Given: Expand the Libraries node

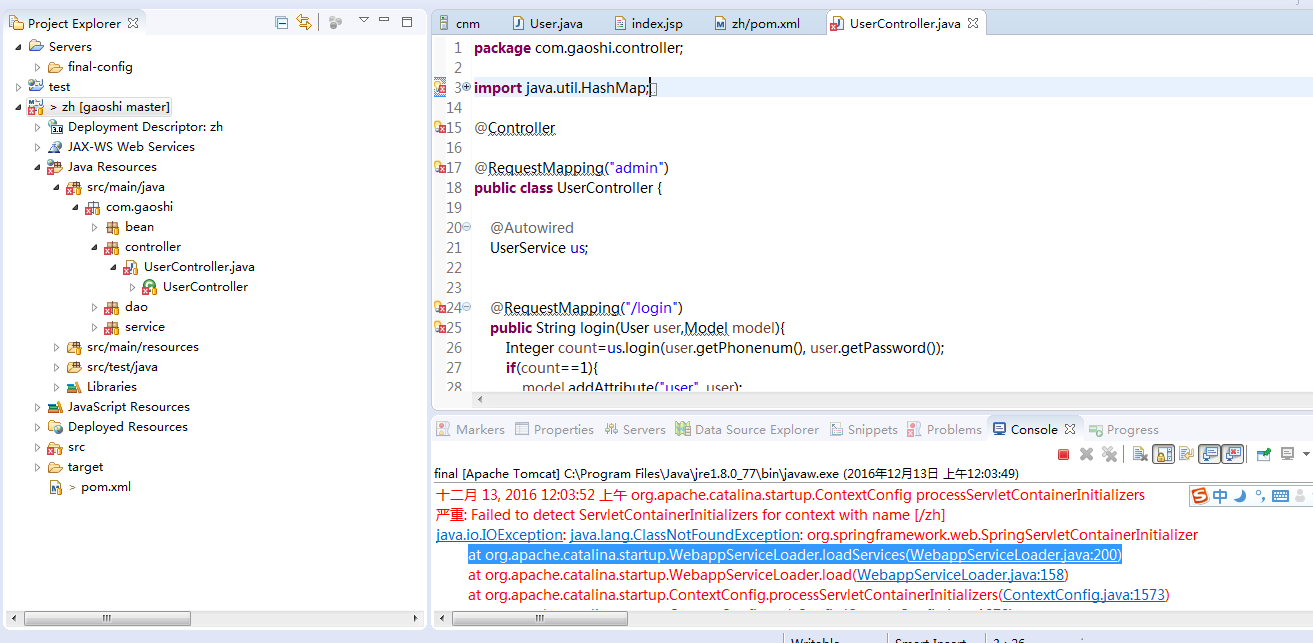Looking at the screenshot, I should 57,387.
